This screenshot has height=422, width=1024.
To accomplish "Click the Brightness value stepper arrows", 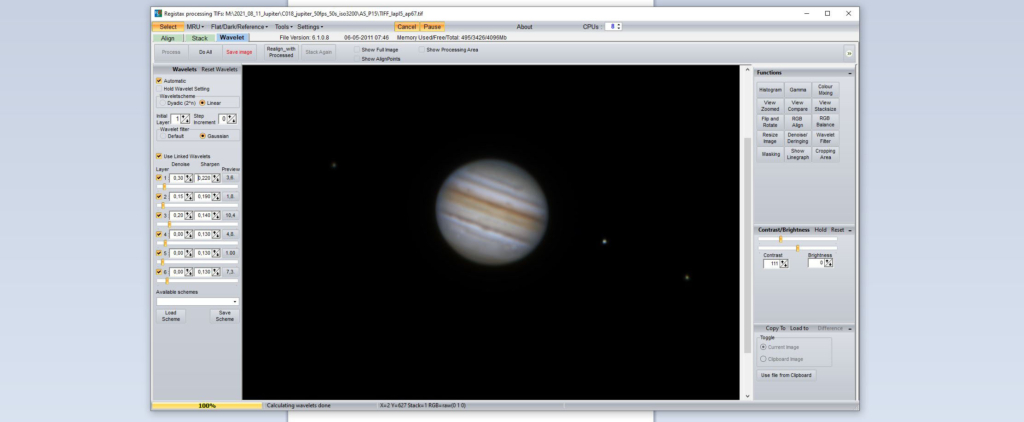I will pos(828,263).
